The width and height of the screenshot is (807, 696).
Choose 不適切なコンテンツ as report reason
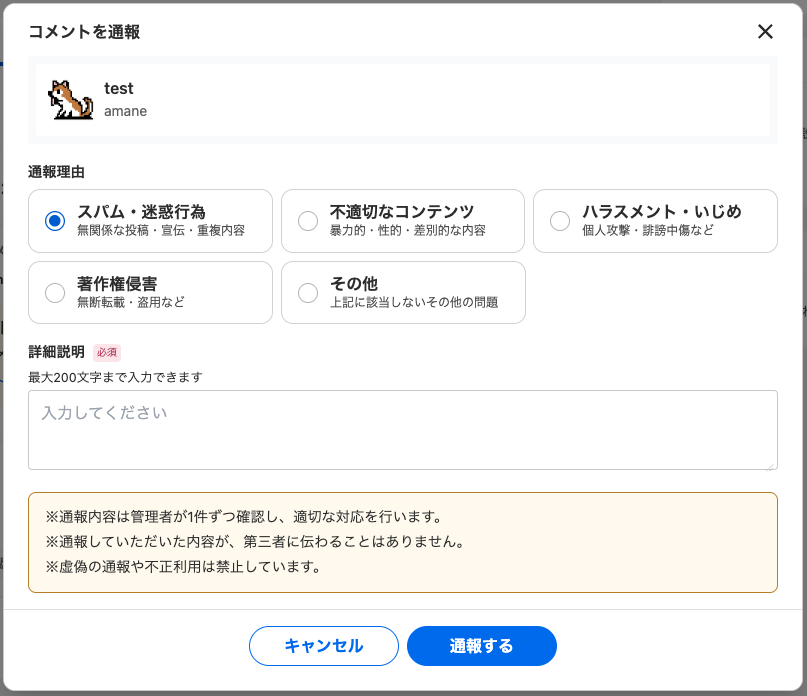pyautogui.click(x=308, y=220)
